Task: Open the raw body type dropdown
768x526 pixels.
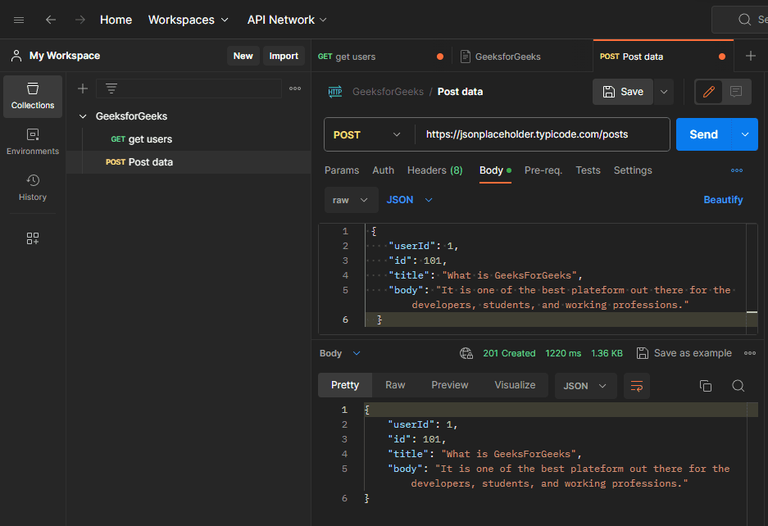Action: pos(350,200)
